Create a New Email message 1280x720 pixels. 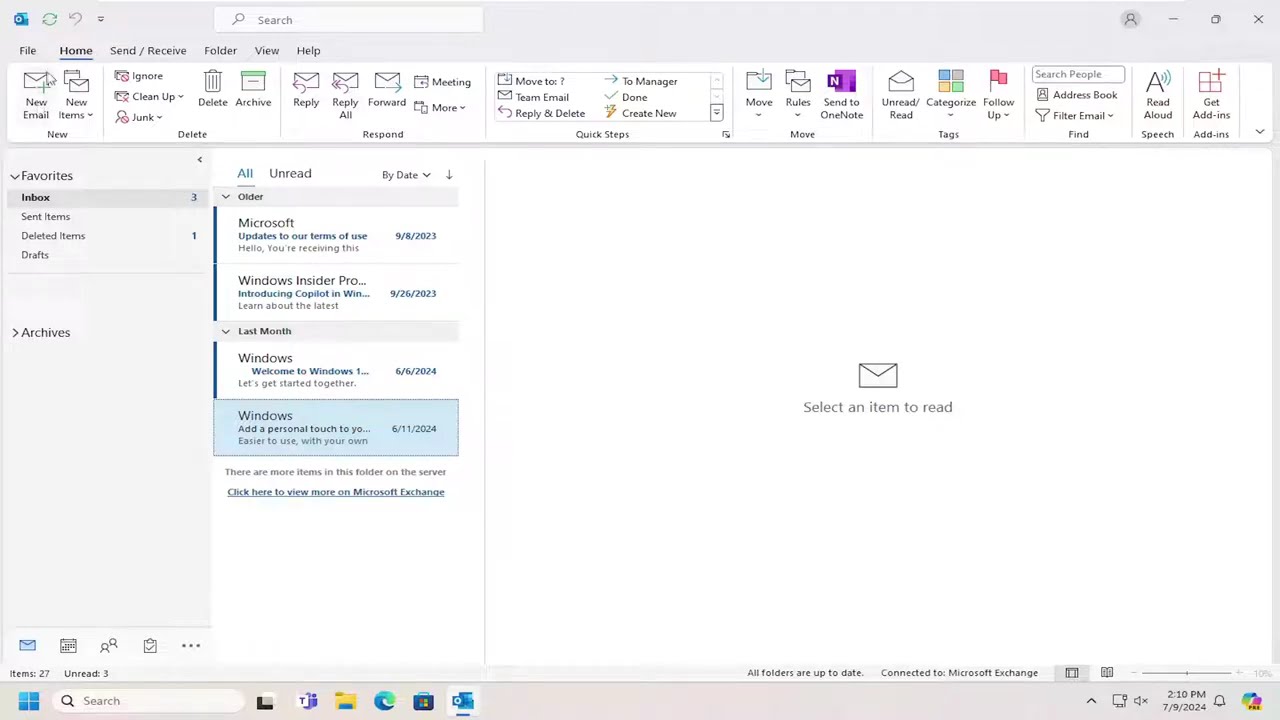(36, 95)
